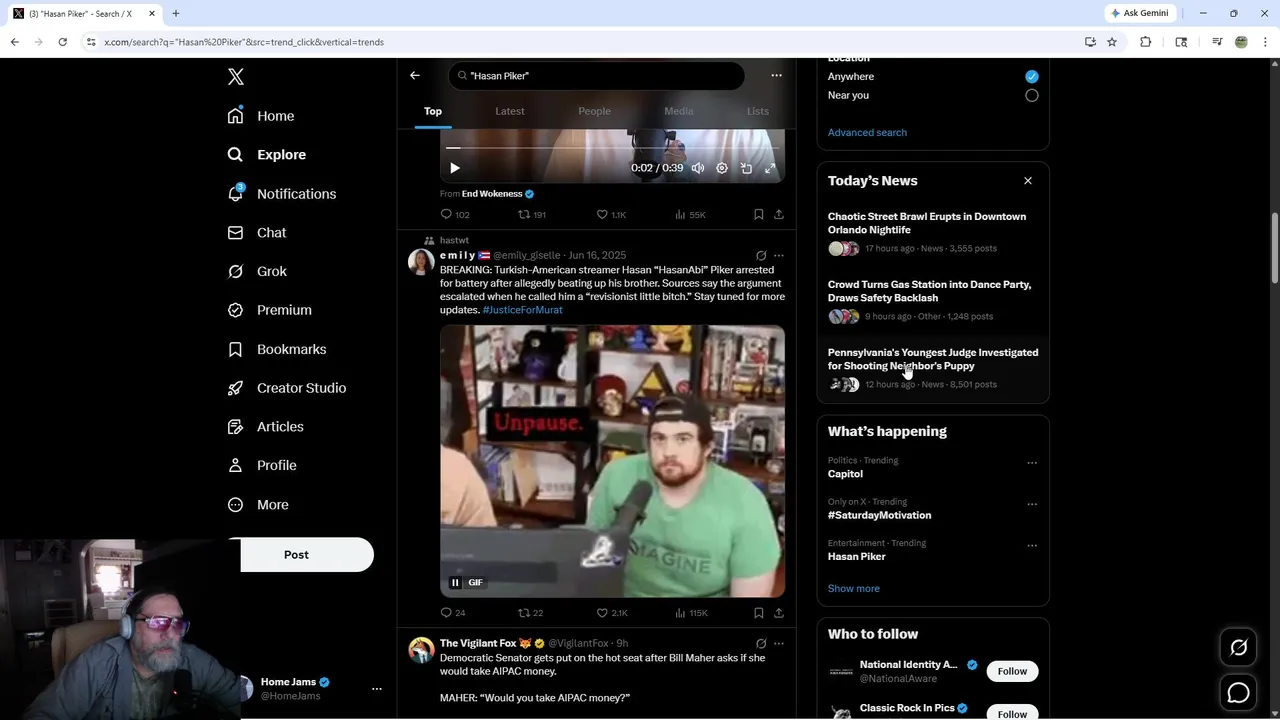The width and height of the screenshot is (1280, 720).
Task: Open video settings gear
Action: coord(722,168)
